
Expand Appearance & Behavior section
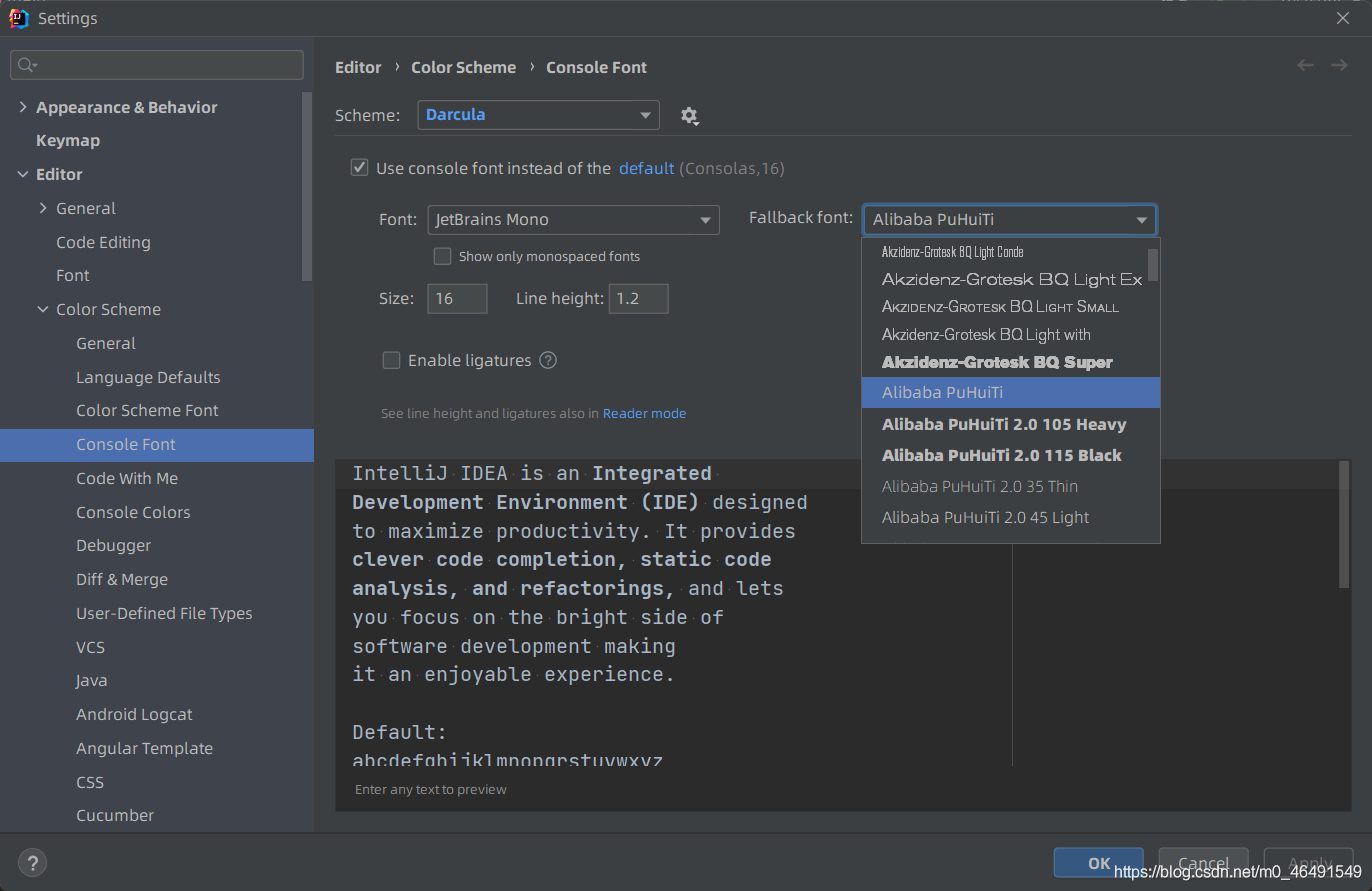pos(23,107)
